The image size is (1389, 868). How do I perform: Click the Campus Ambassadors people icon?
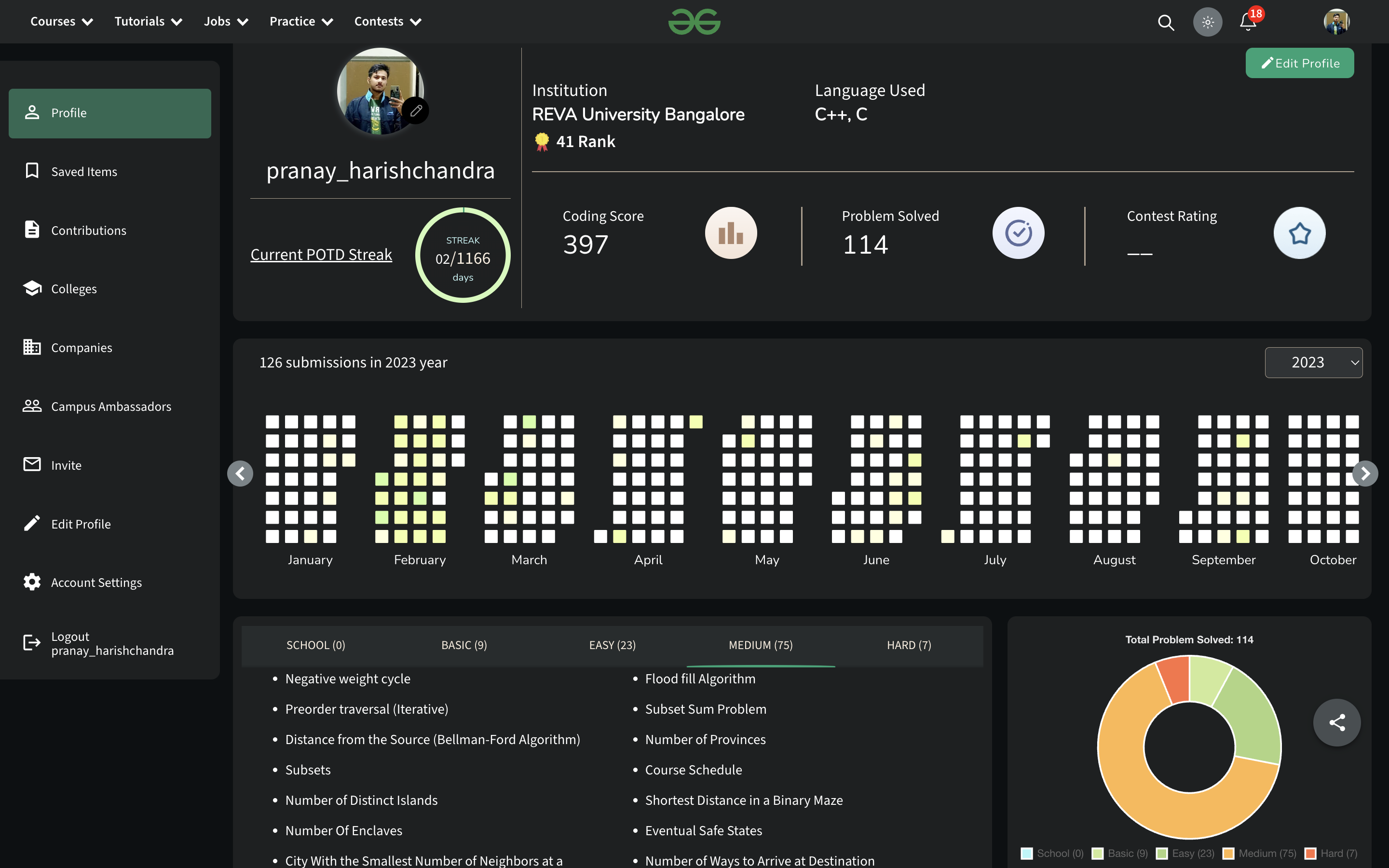click(x=32, y=406)
